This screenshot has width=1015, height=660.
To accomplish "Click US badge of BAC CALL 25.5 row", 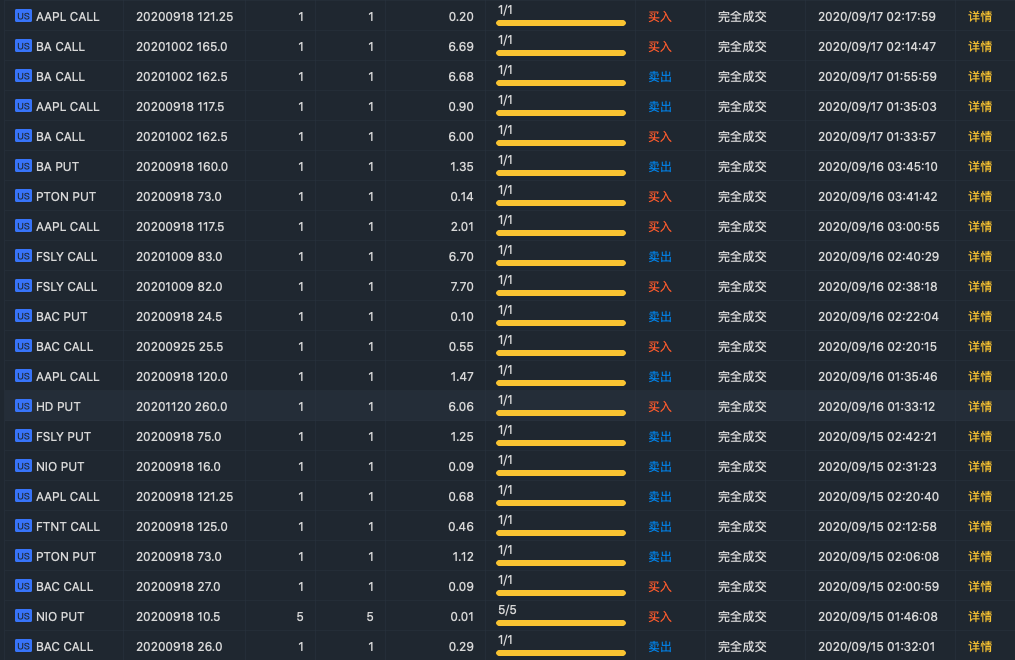I will tap(23, 346).
